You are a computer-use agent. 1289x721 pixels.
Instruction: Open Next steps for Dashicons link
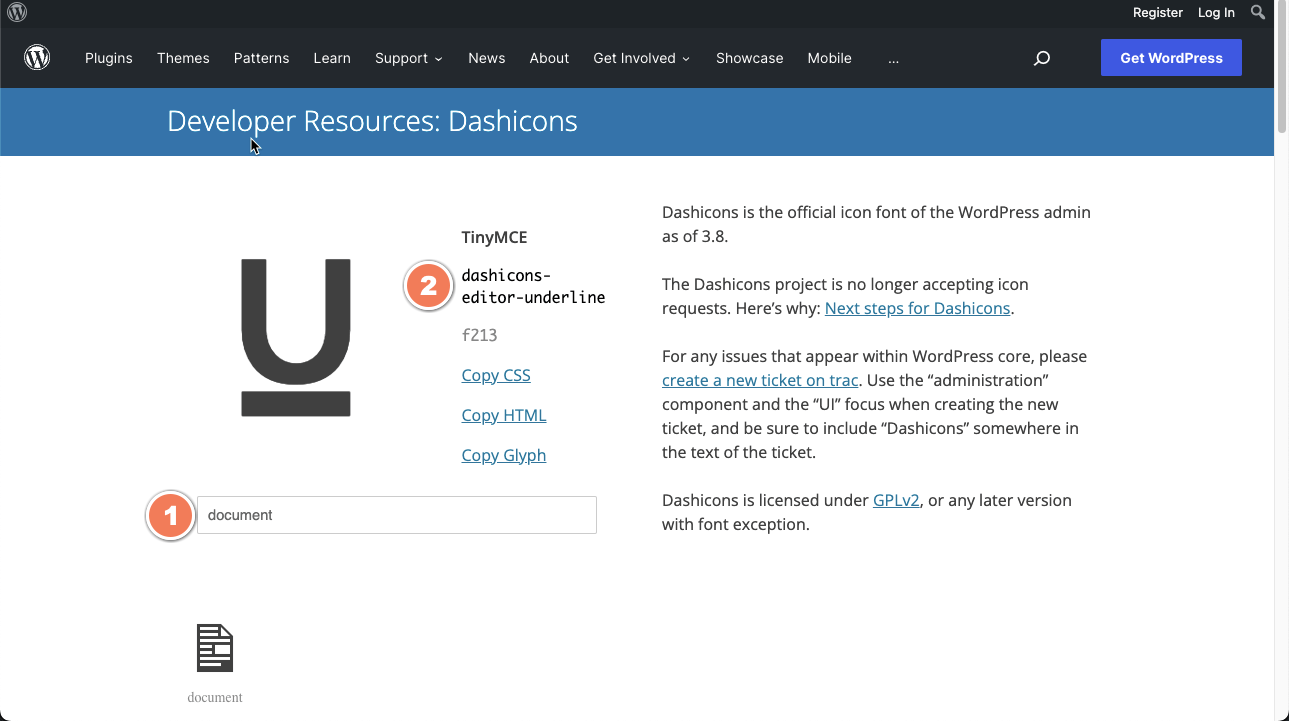point(918,308)
